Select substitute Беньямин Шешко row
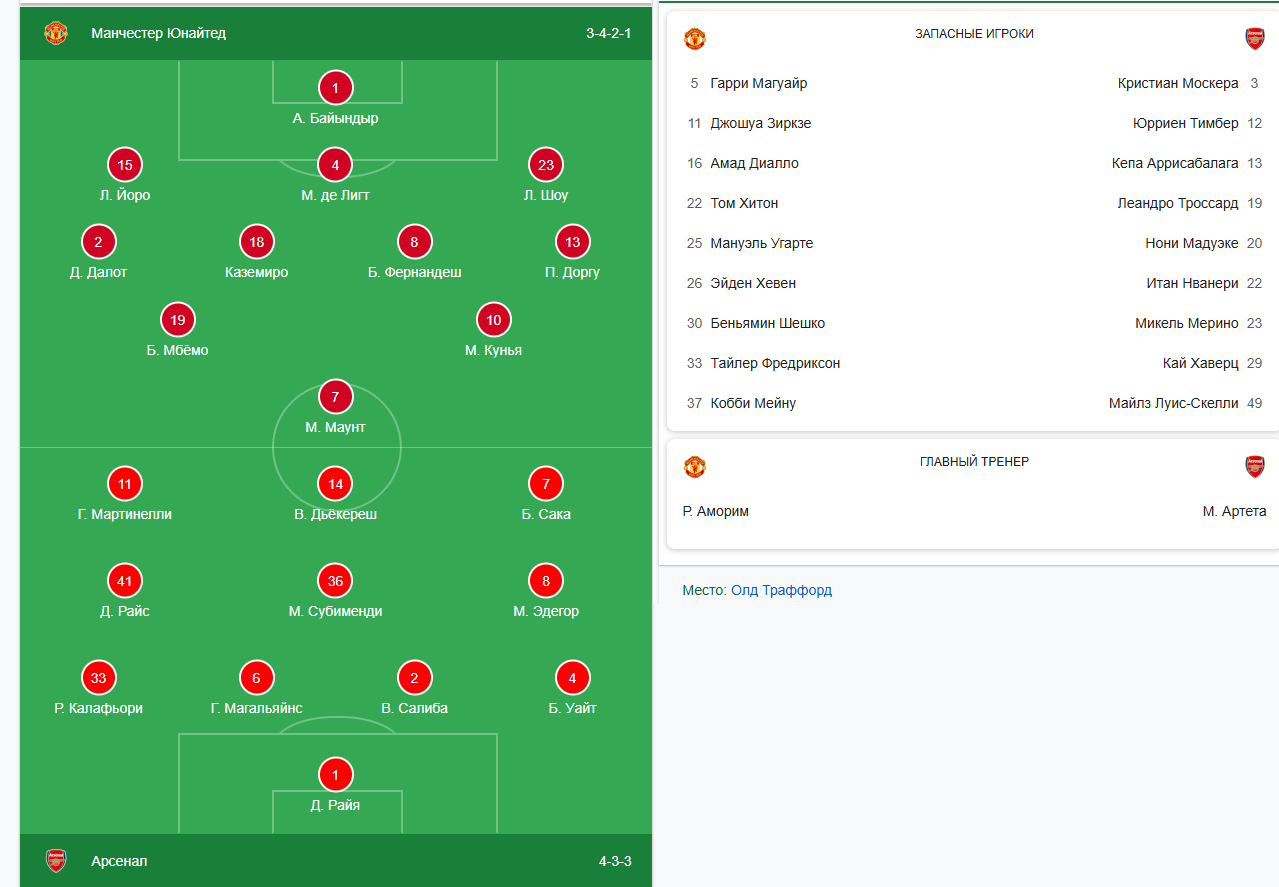This screenshot has width=1279, height=887. [x=767, y=323]
